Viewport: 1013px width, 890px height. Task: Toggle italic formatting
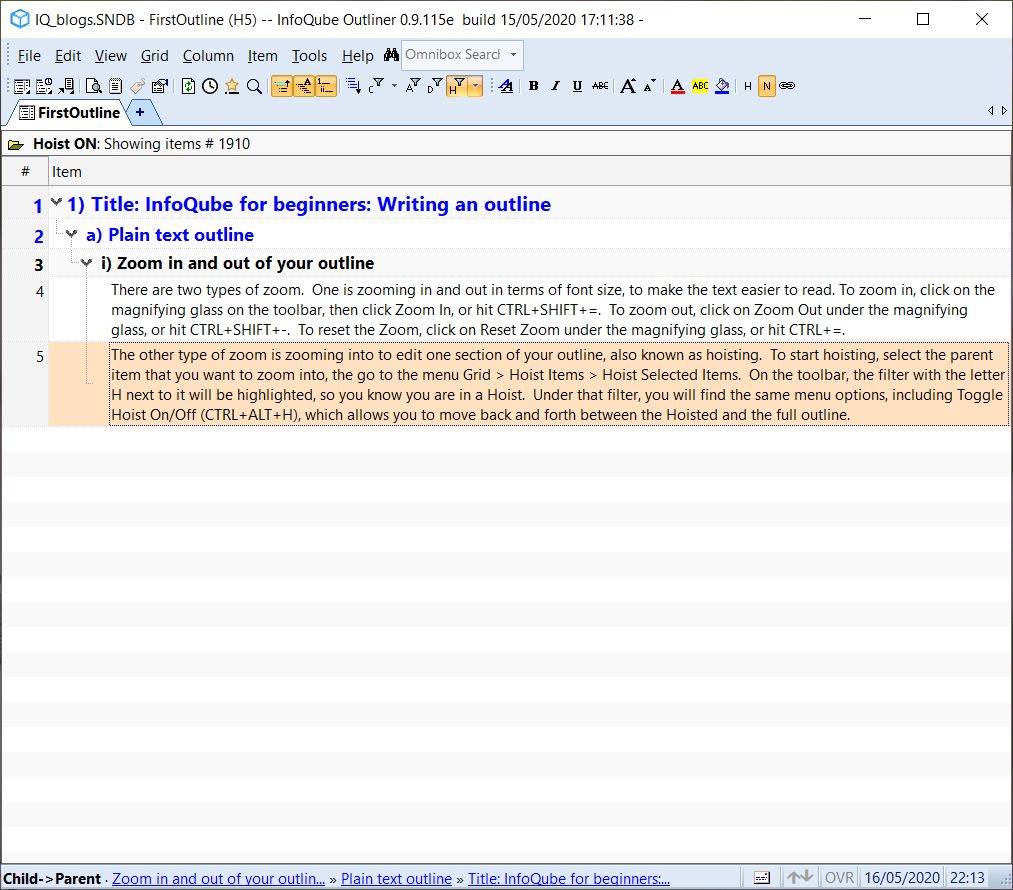point(556,86)
